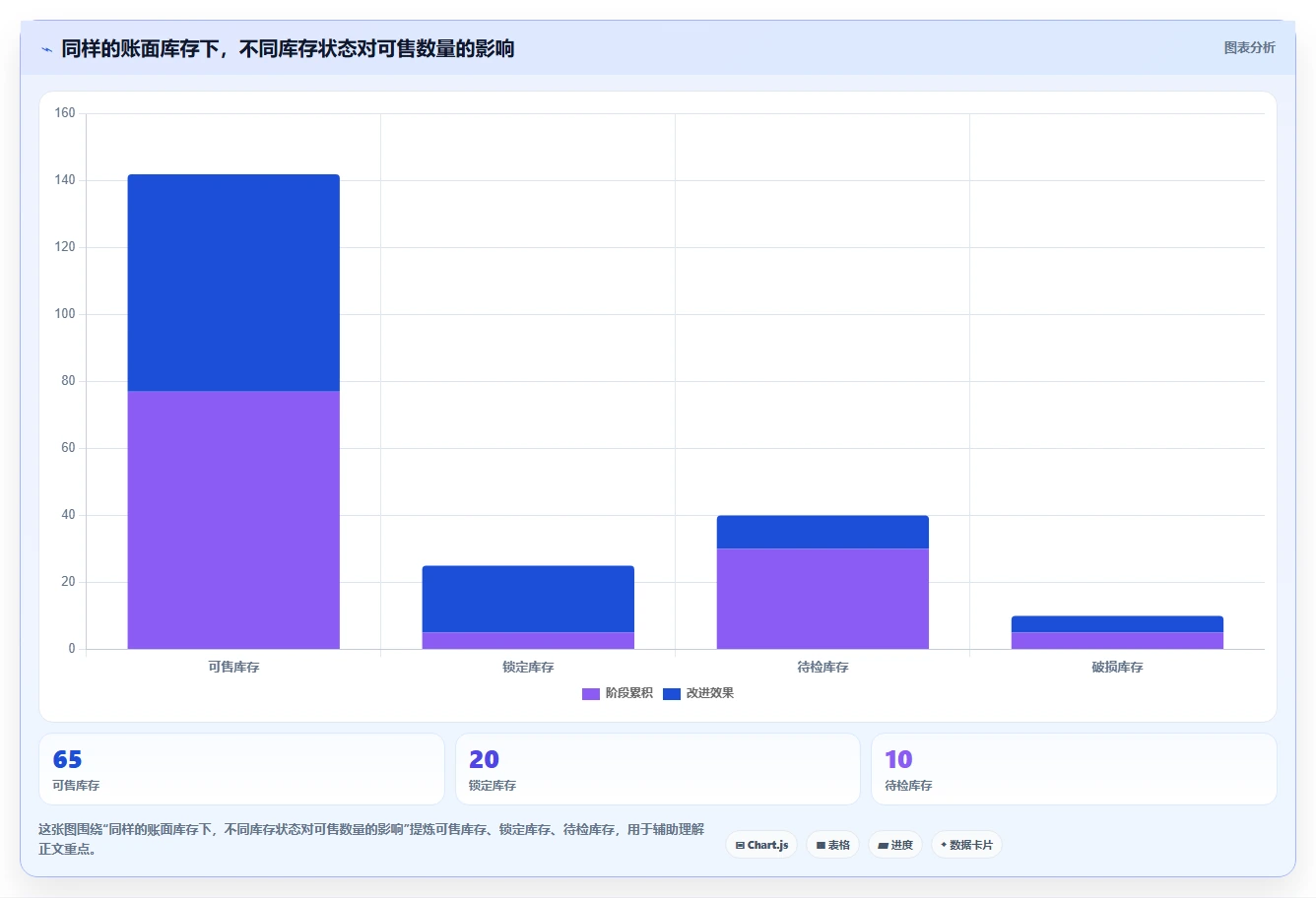Click the lightning icon beside the chart title

[46, 49]
